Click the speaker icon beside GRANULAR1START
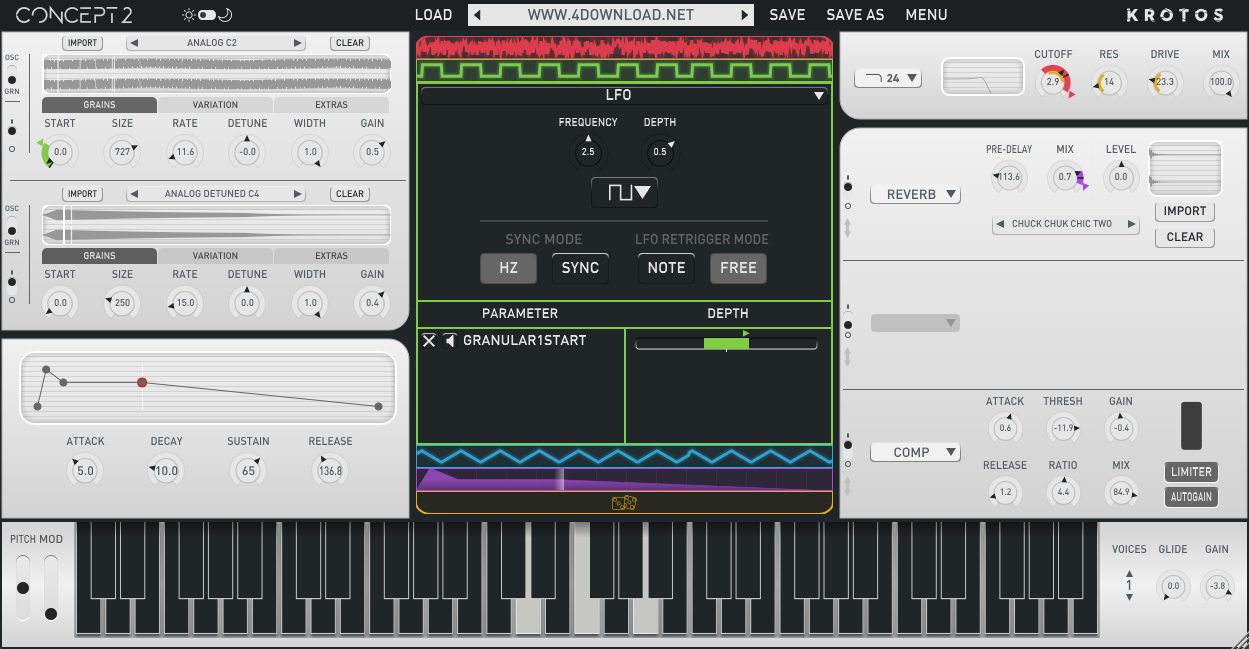The width and height of the screenshot is (1249, 649). point(450,341)
